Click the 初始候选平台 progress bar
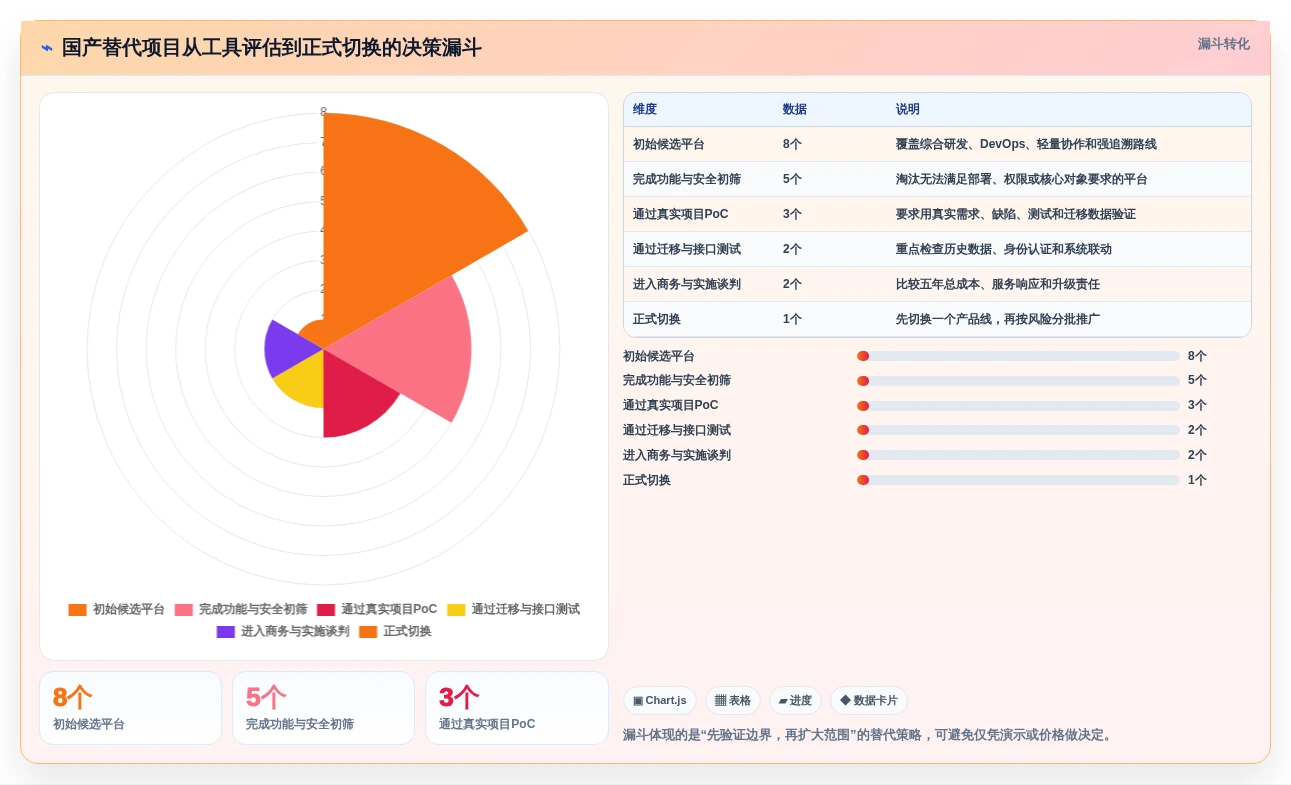This screenshot has height=785, width=1291. coord(1018,356)
